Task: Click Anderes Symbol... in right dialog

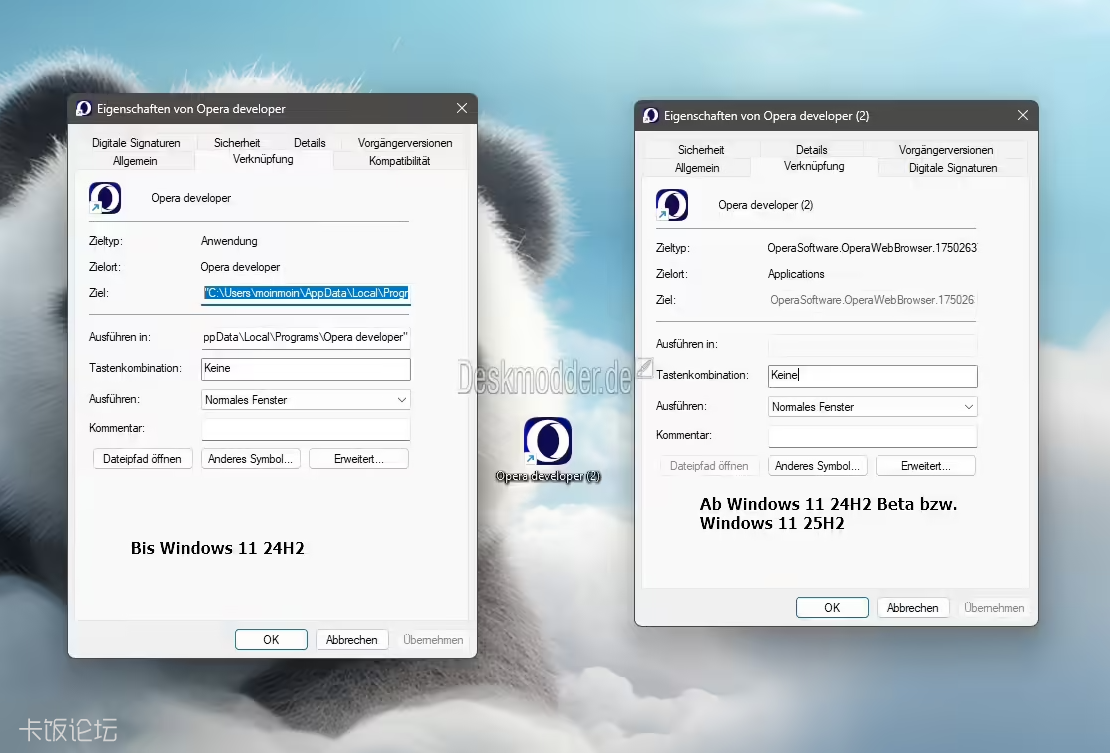Action: 818,466
